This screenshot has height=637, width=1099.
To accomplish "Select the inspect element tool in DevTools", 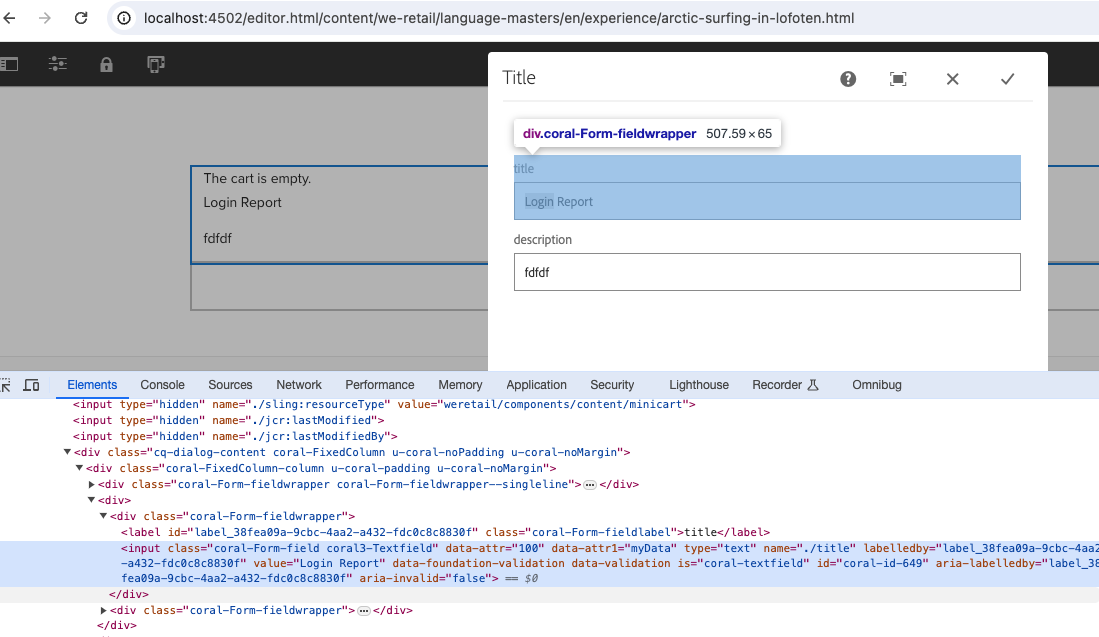I will click(7, 384).
